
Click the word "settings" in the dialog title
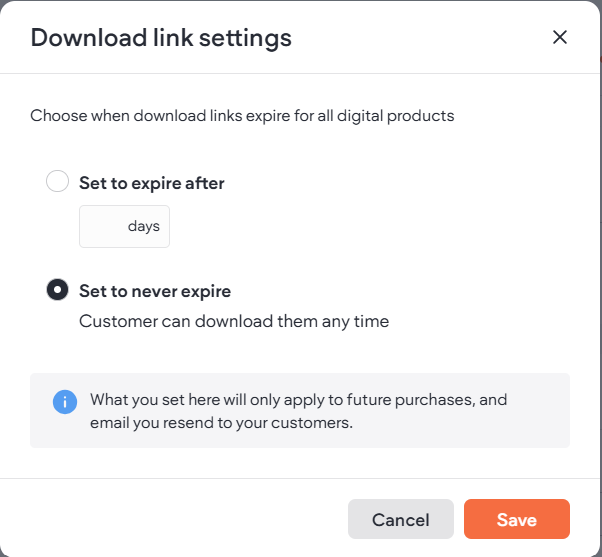coord(248,38)
